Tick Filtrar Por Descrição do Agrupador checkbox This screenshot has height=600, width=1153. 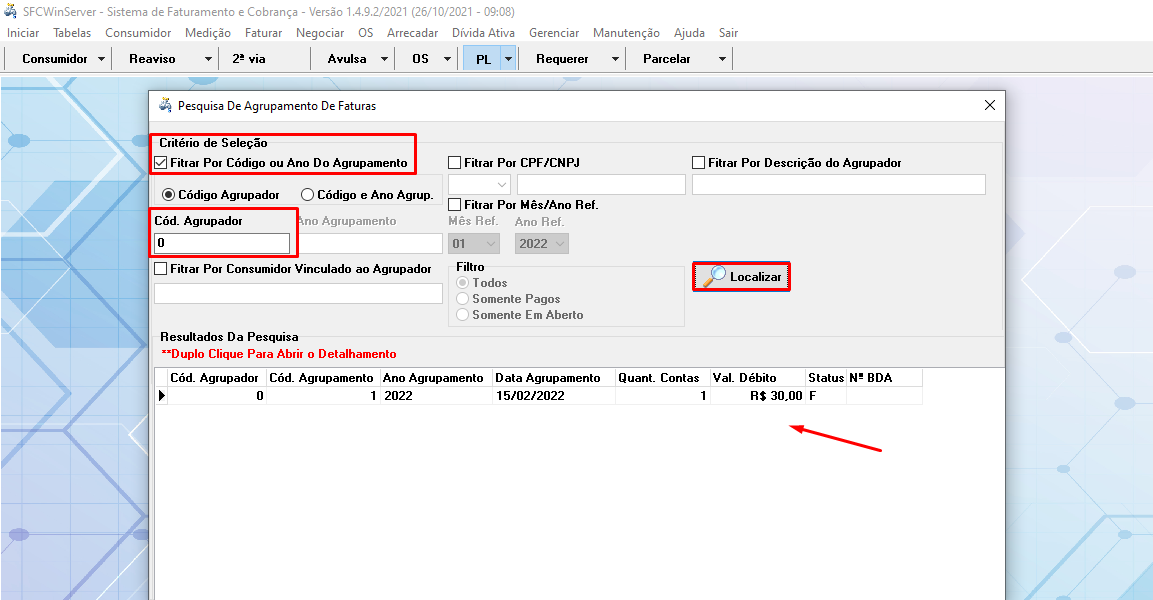[x=699, y=163]
